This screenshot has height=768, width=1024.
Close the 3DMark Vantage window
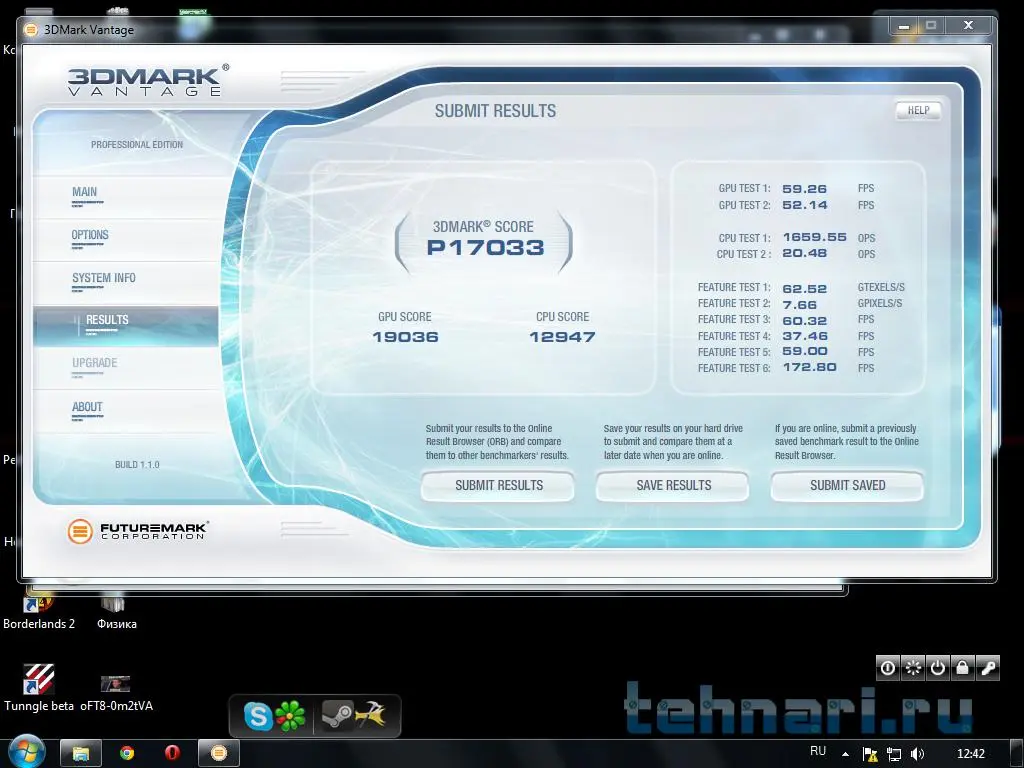click(969, 26)
